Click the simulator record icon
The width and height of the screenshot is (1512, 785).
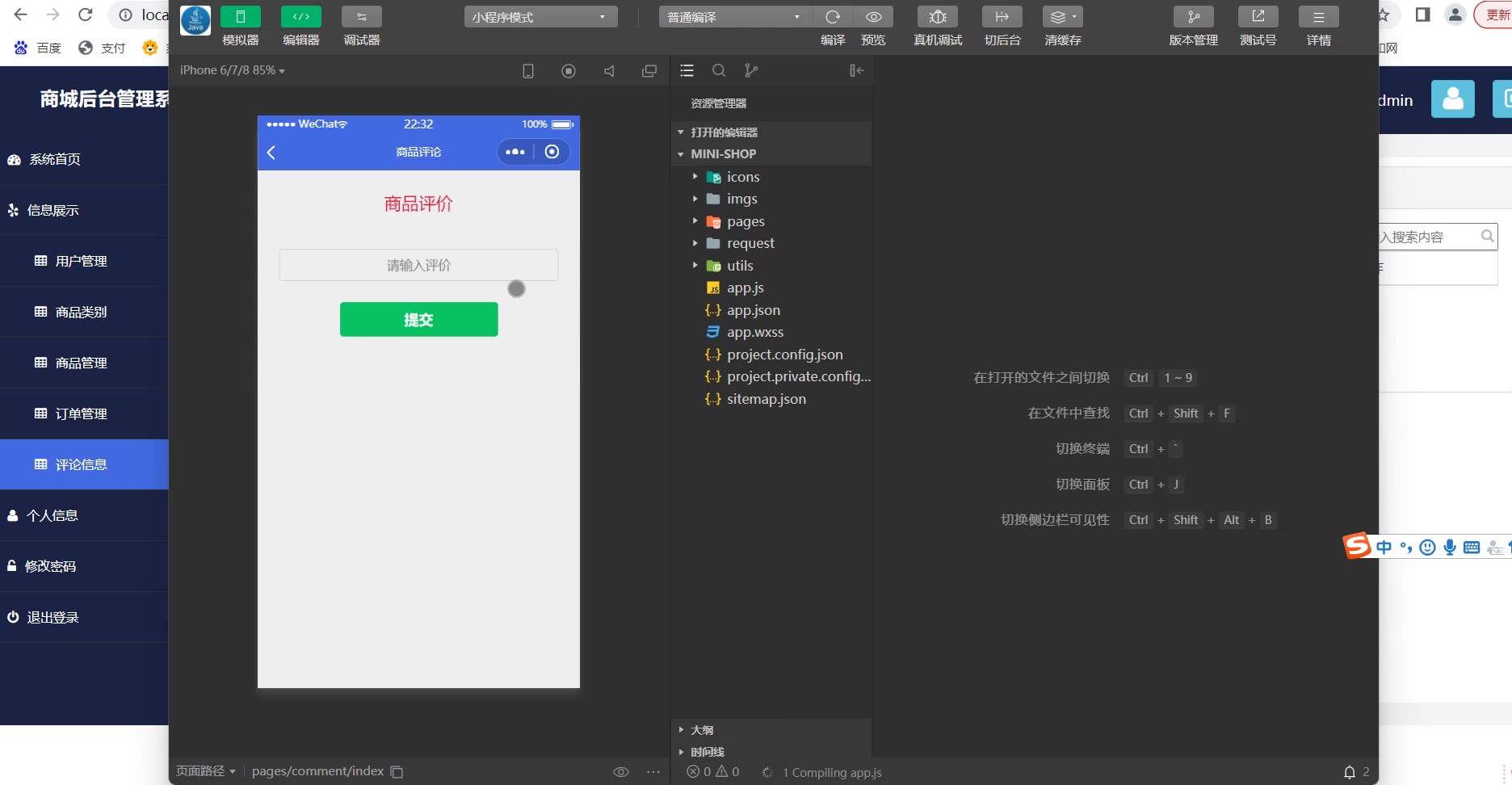pyautogui.click(x=569, y=71)
